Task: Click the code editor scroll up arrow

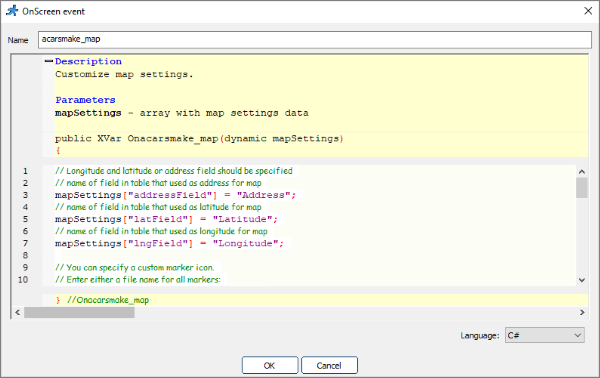Action: pyautogui.click(x=582, y=172)
